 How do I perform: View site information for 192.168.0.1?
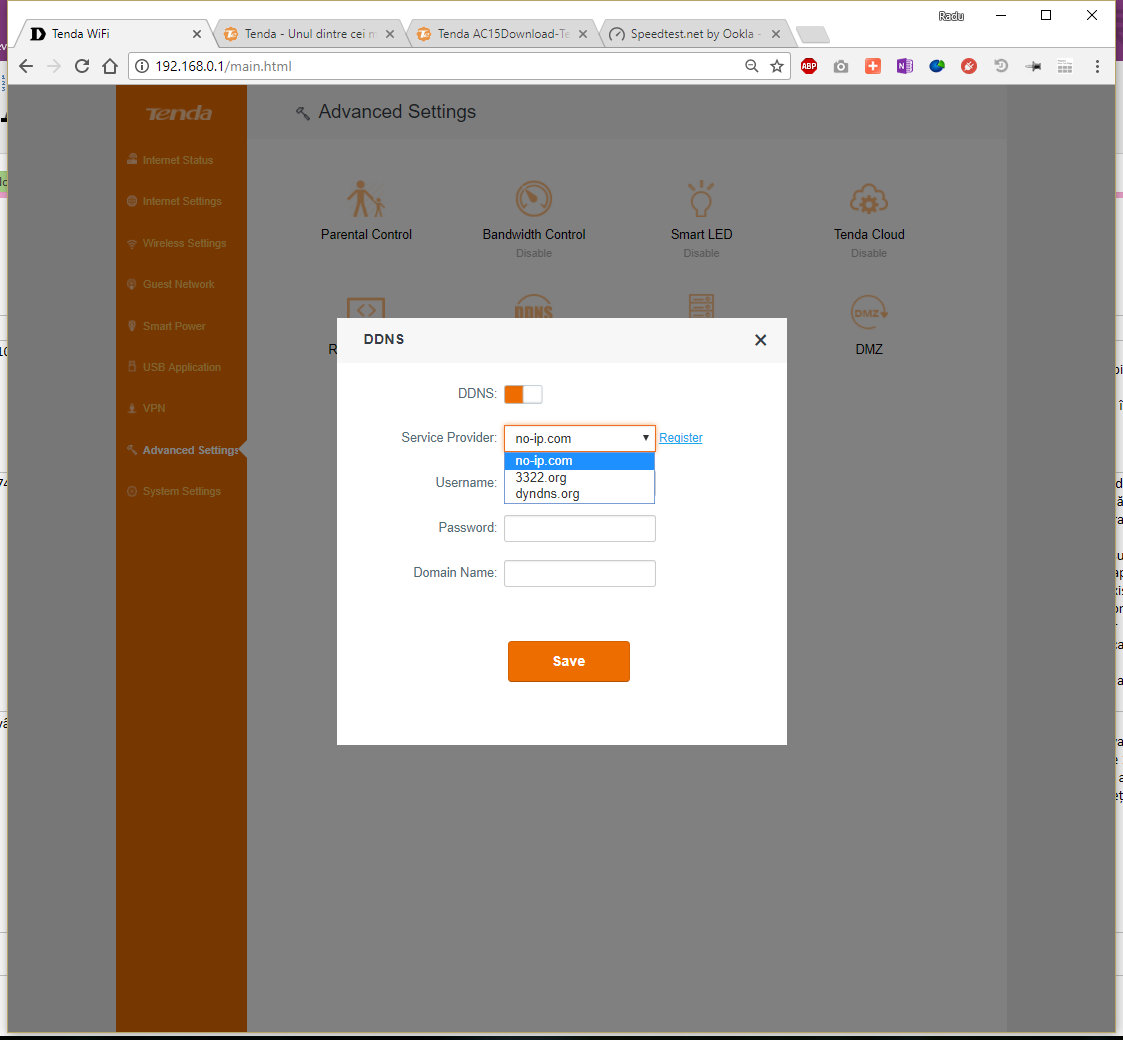(x=142, y=66)
